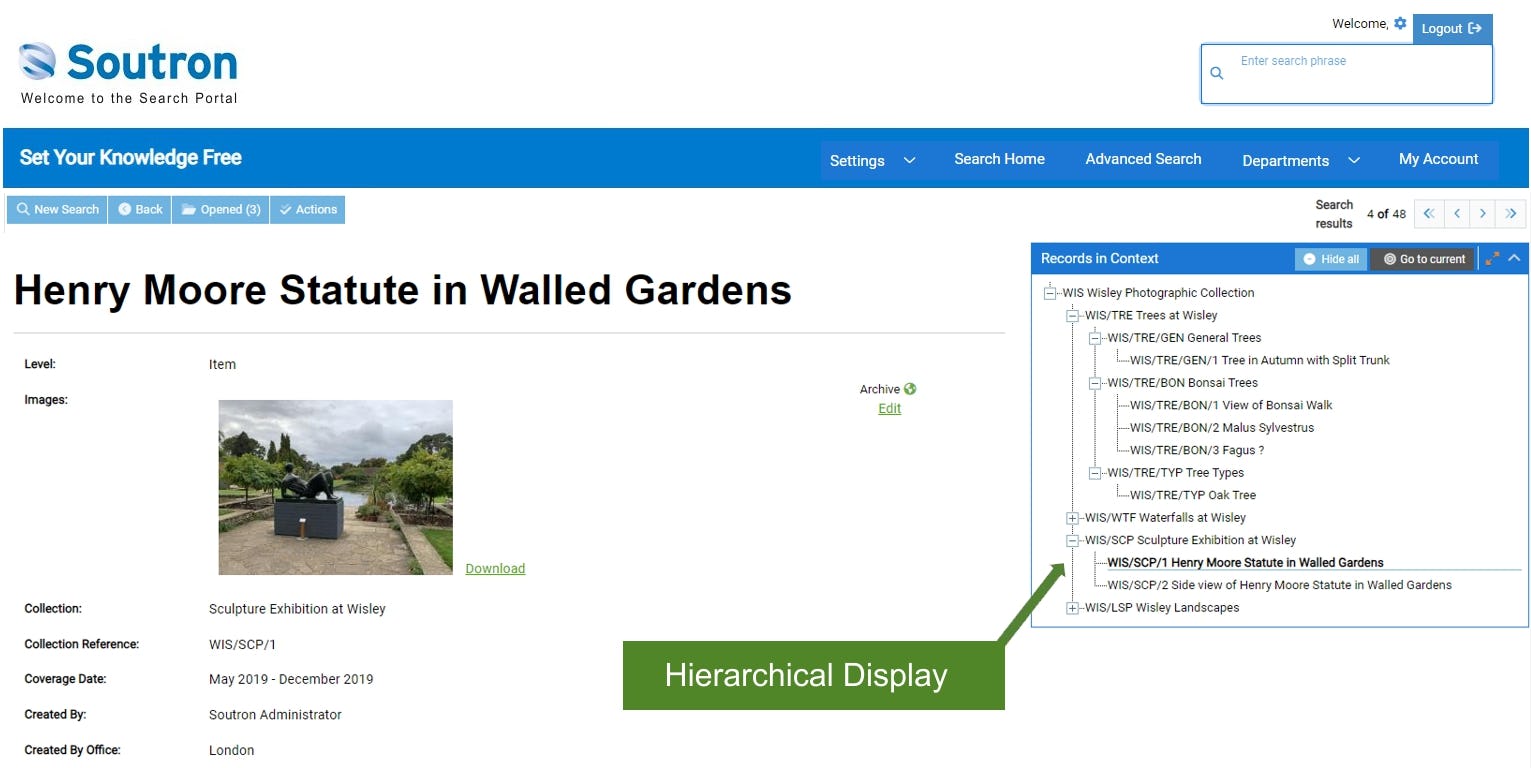Click the Go to current target icon
Screen dimensions: 1531x768
pos(1422,258)
